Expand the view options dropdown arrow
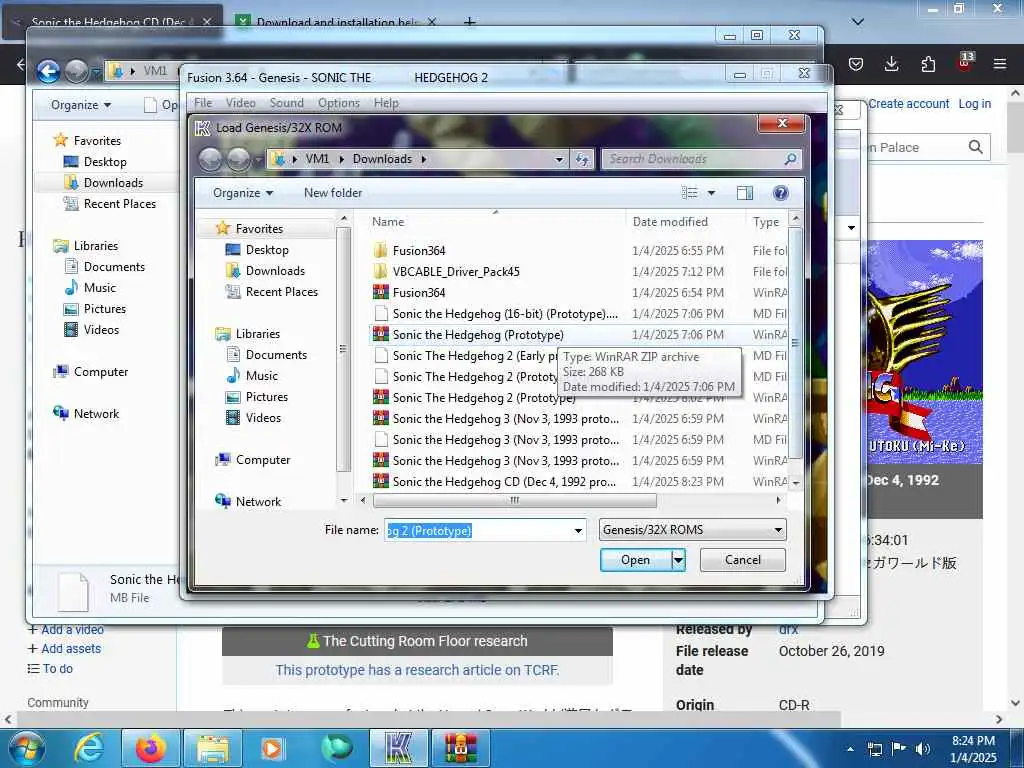The height and width of the screenshot is (768, 1024). [711, 193]
